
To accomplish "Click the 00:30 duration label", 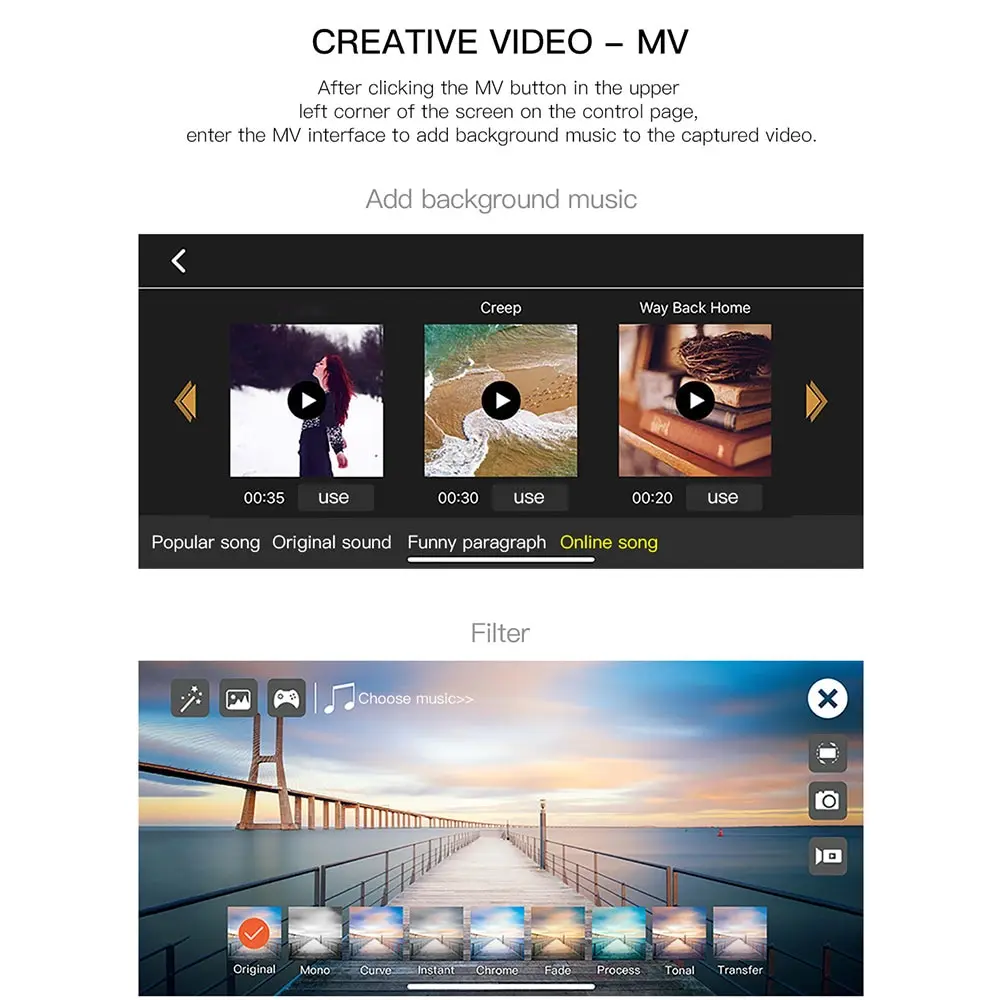I will 458,498.
